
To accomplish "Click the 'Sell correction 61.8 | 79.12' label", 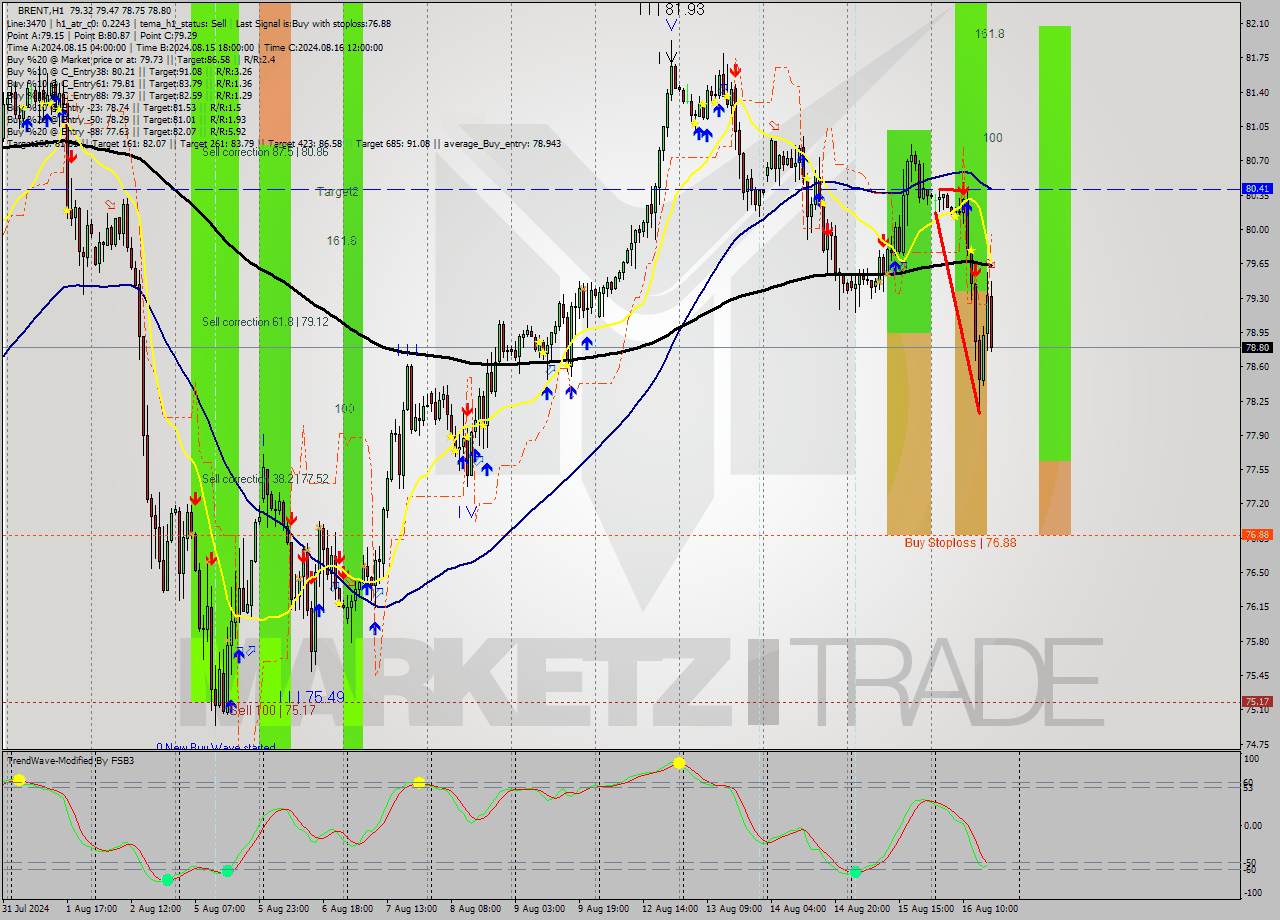I will (x=265, y=322).
